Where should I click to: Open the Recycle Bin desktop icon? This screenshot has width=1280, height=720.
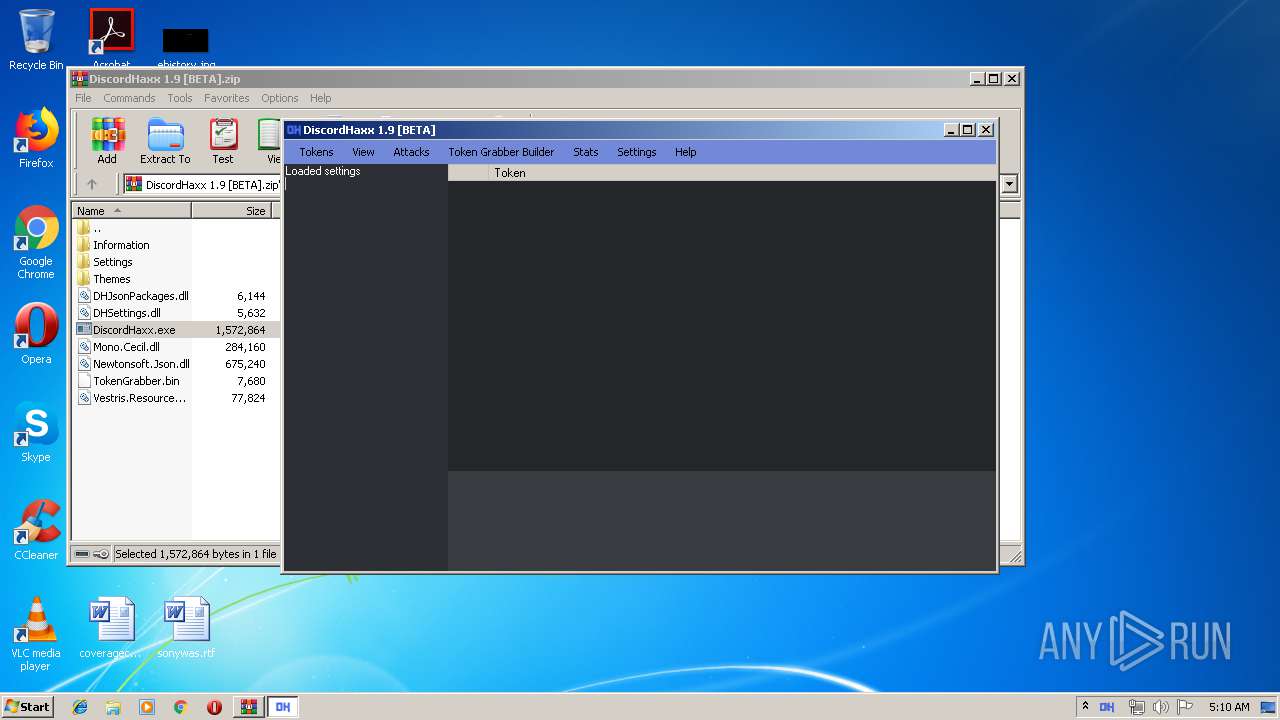pos(36,40)
